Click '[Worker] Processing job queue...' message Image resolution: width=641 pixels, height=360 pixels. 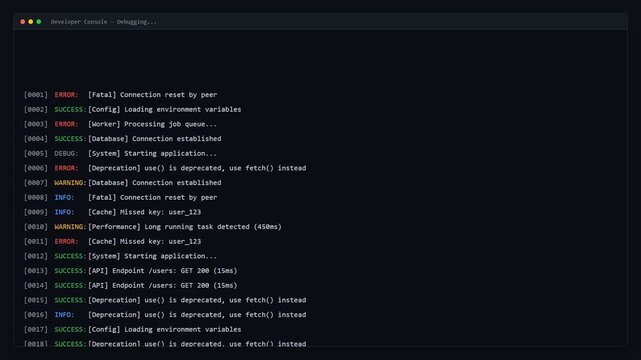pos(152,124)
